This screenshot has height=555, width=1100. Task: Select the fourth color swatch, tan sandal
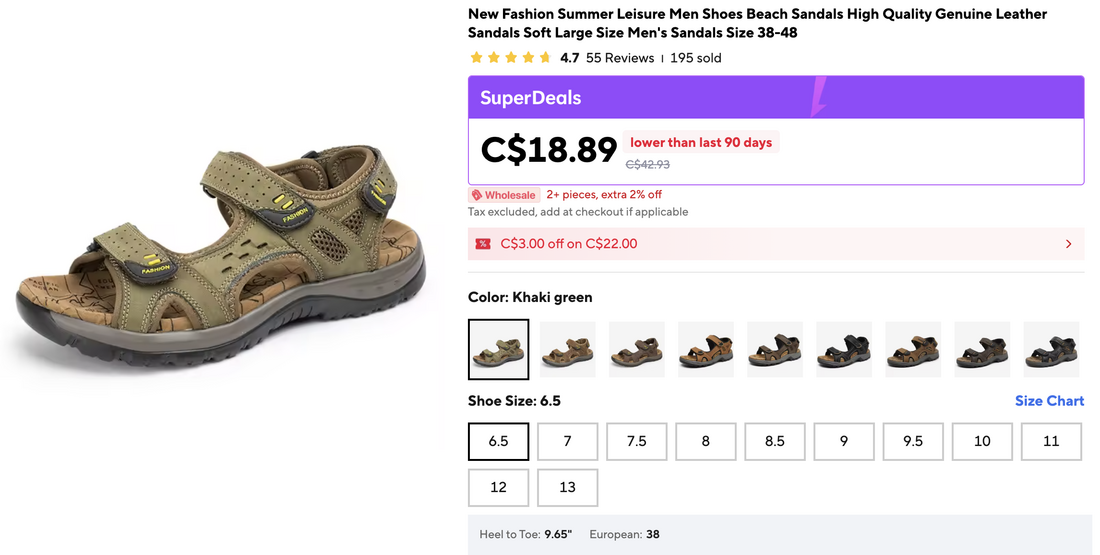click(x=706, y=349)
